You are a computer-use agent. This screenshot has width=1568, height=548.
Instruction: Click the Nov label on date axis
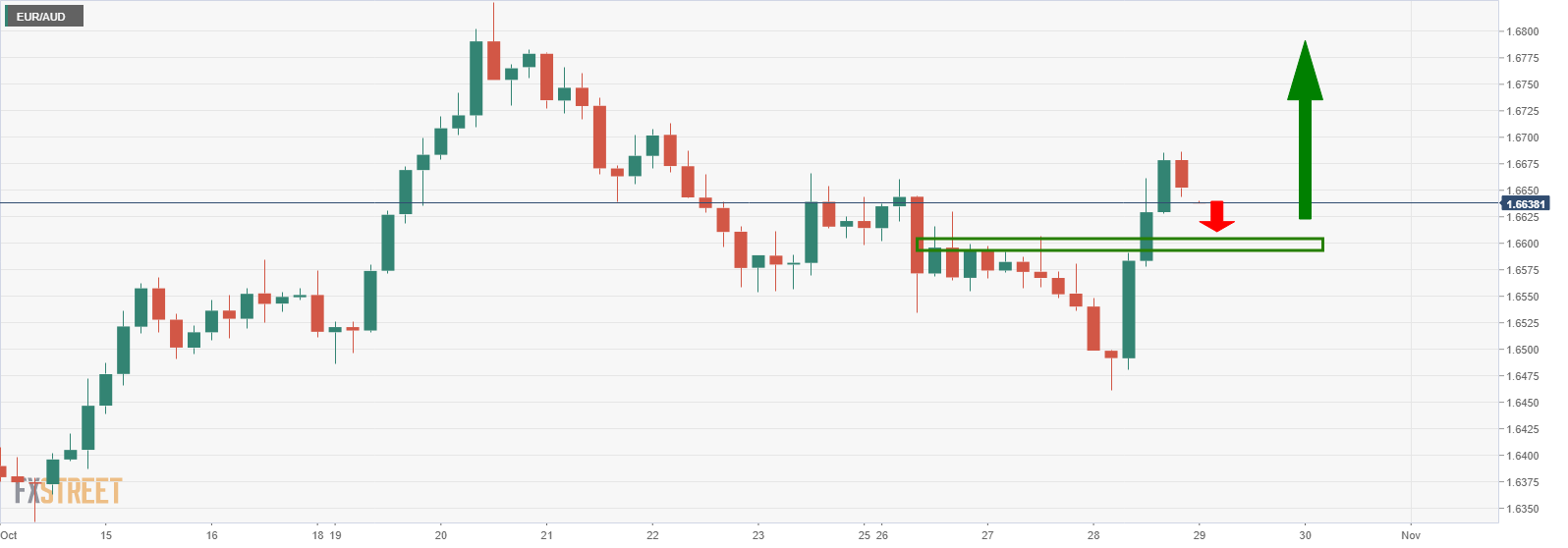1411,535
